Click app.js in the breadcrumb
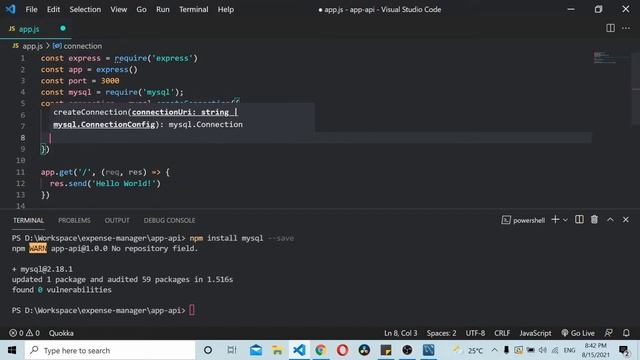Screen dimensions: 640x360 coord(32,46)
